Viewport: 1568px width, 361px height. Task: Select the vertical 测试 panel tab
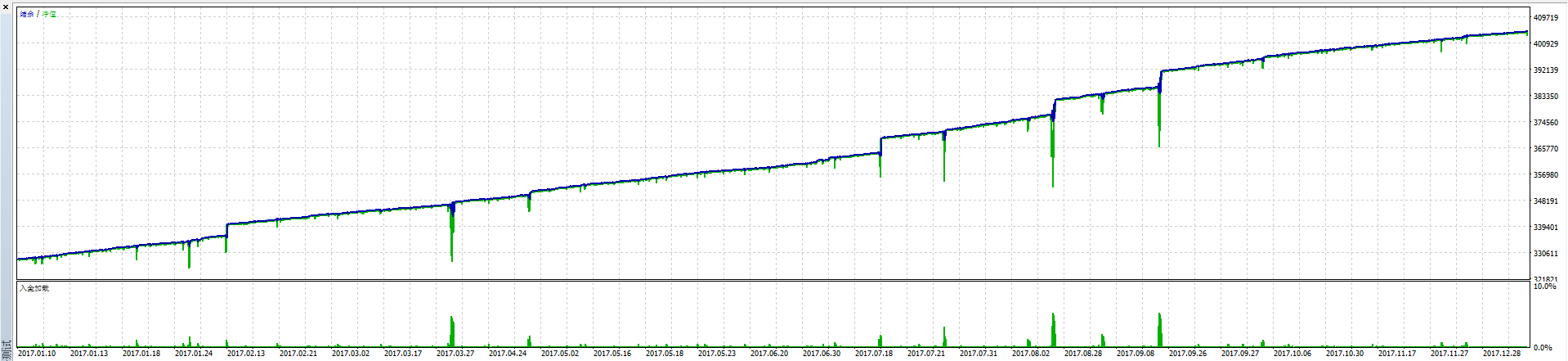tap(7, 350)
